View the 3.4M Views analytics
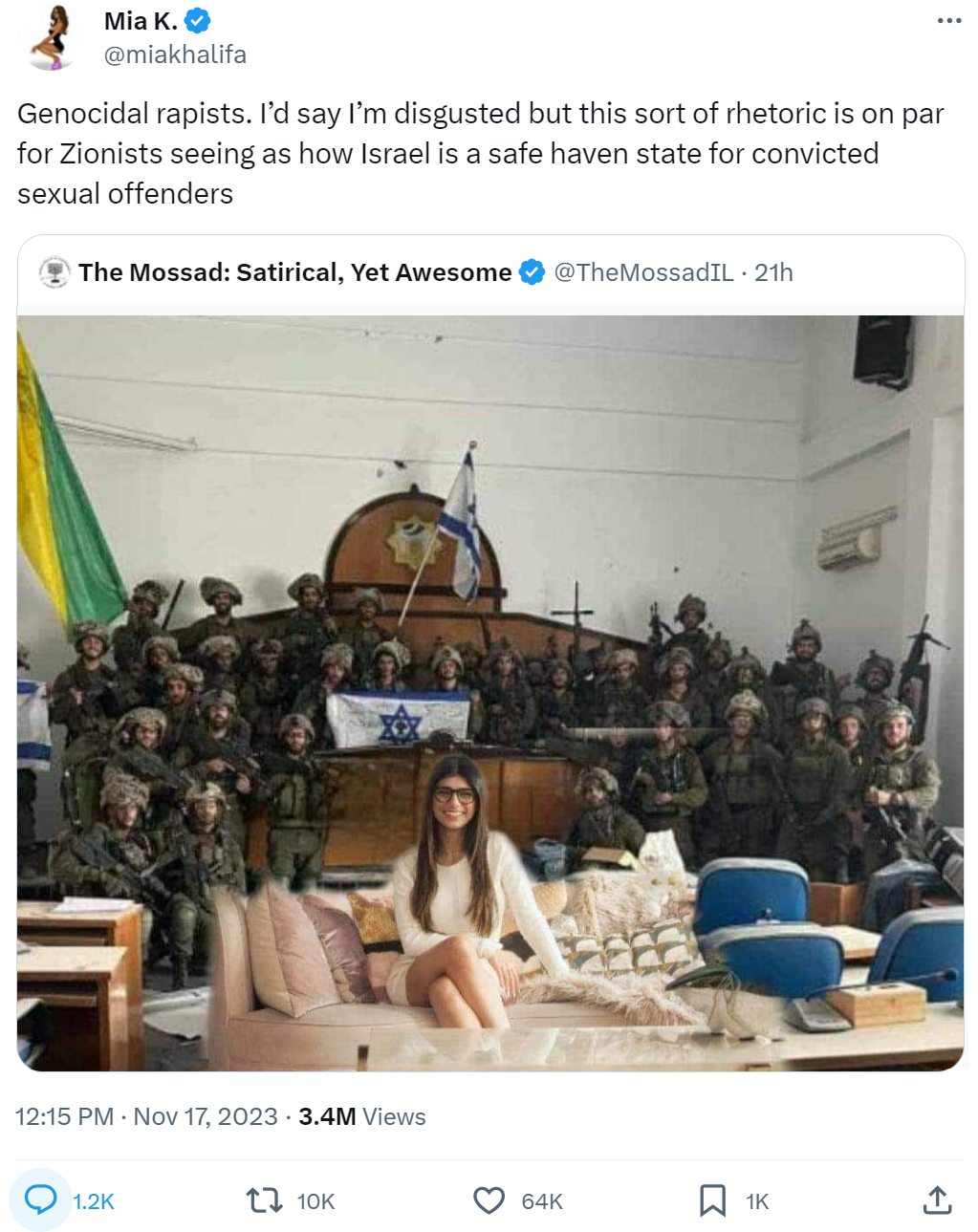This screenshot has height=1232, width=978. pos(362,1116)
